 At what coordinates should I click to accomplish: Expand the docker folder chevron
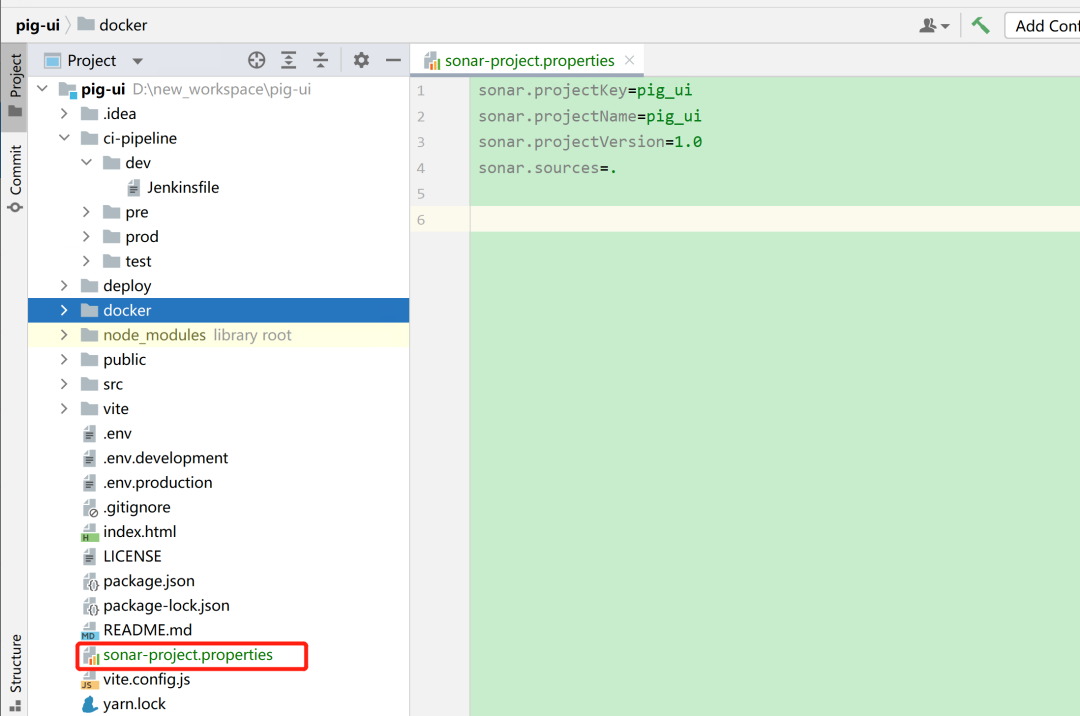click(x=64, y=310)
